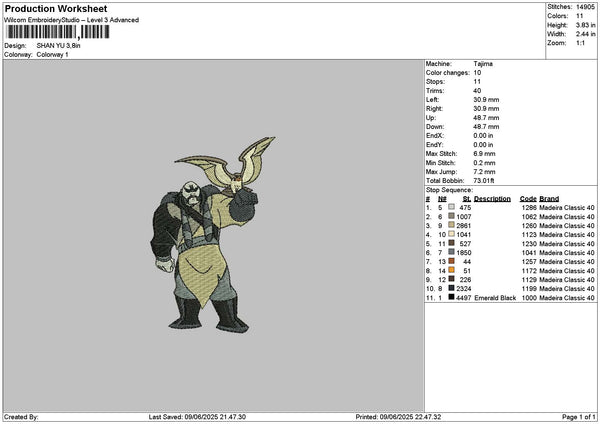The width and height of the screenshot is (600, 424).
Task: Click the orange-brown swatch for code 1257
Action: tap(452, 261)
